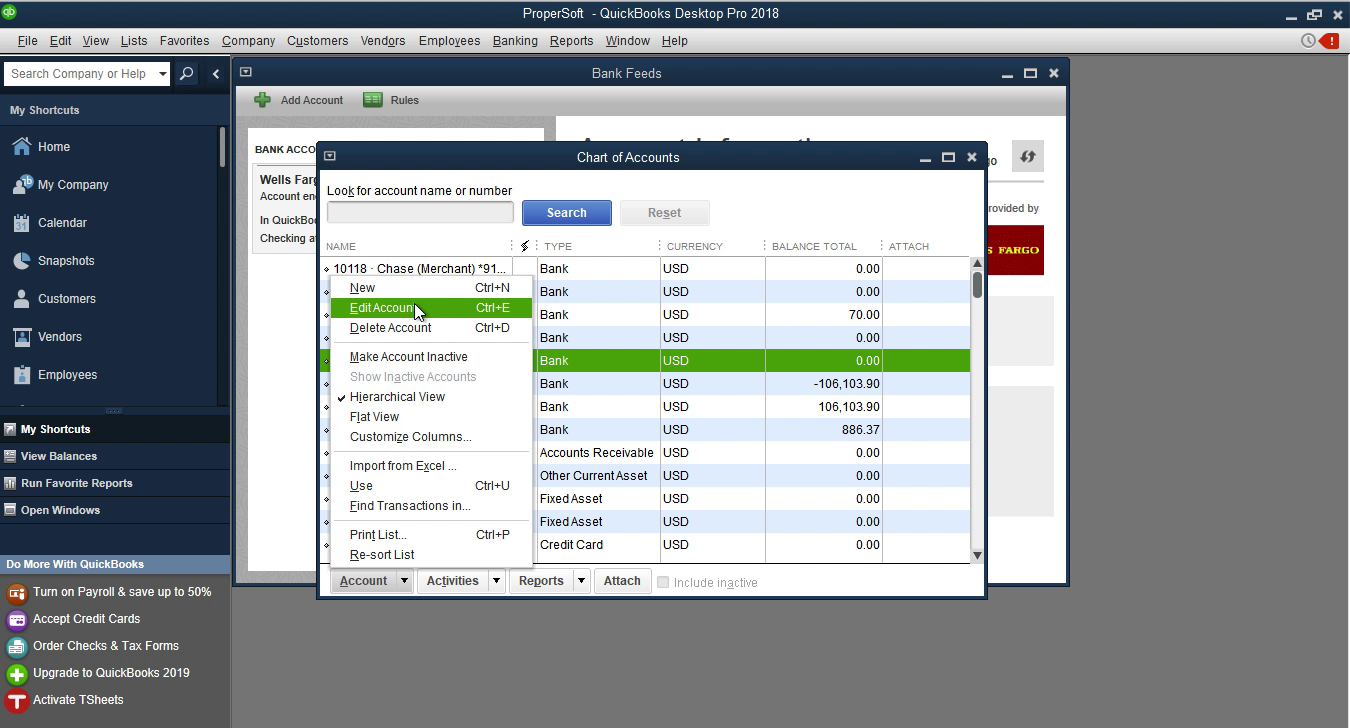The image size is (1350, 728).
Task: Choose New from the Account menu
Action: 431,288
